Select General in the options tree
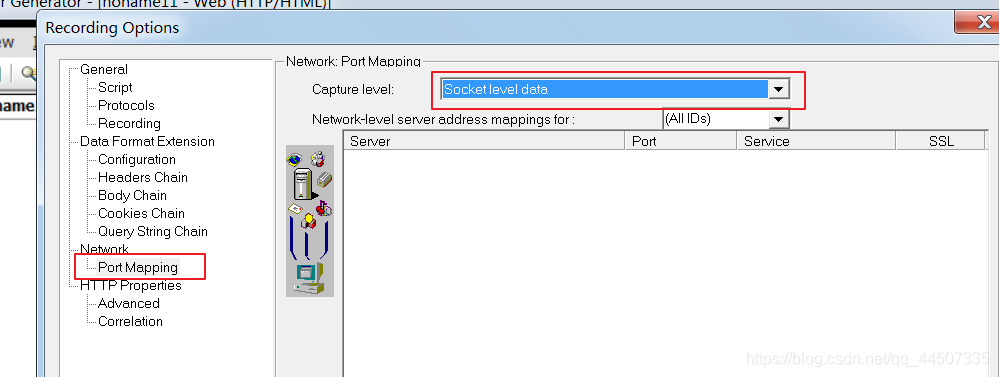The width and height of the screenshot is (999, 377). coord(104,69)
